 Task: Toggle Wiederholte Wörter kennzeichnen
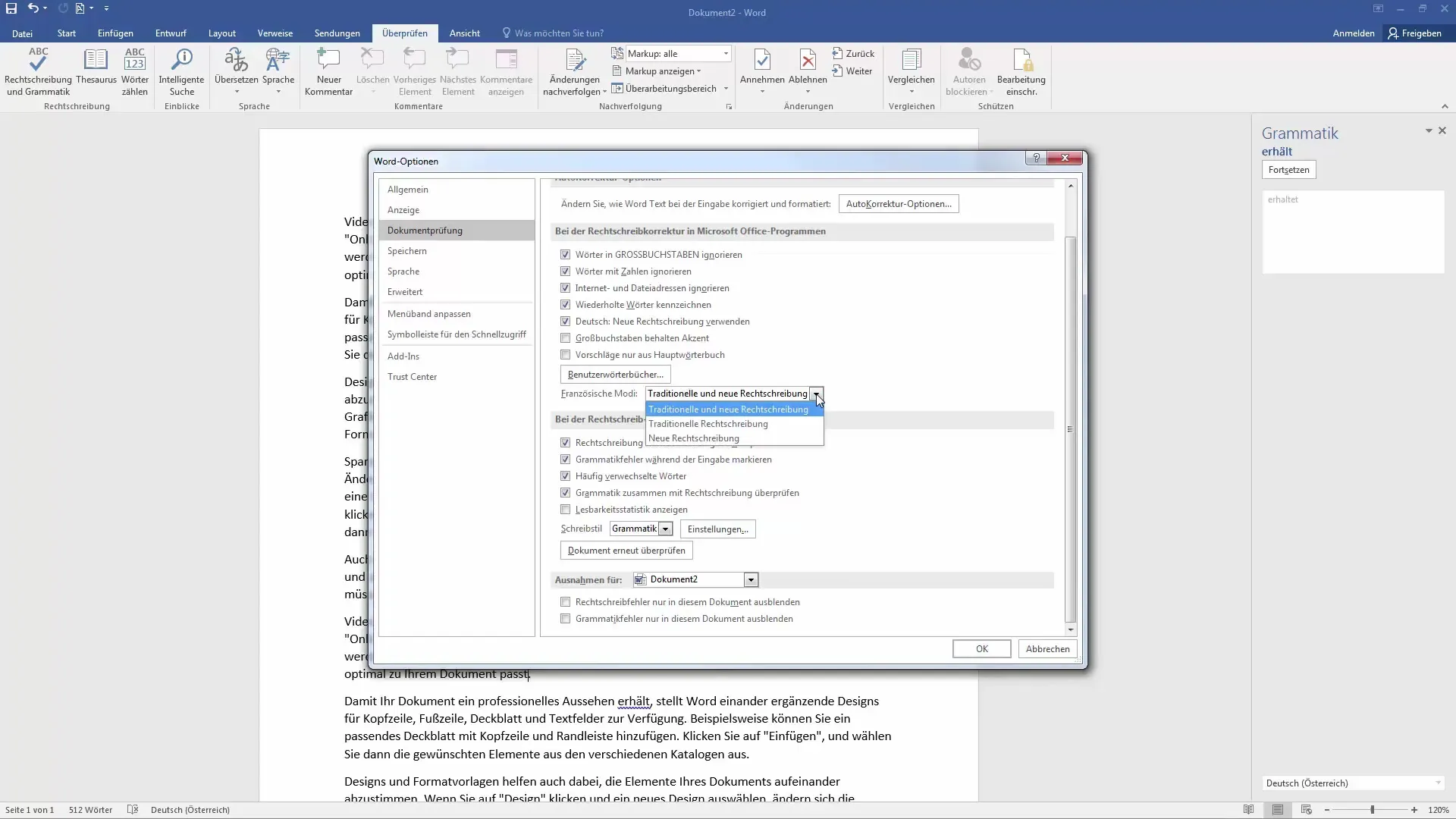[565, 305]
